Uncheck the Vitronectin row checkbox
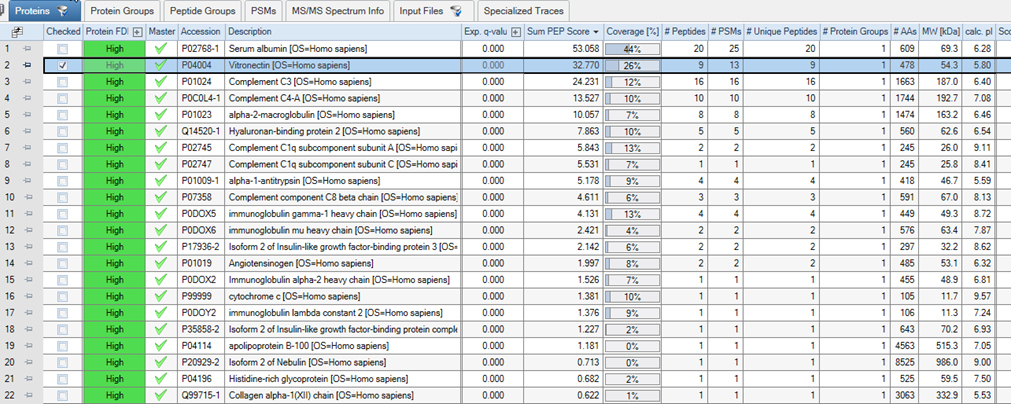The image size is (1011, 404). (x=63, y=65)
